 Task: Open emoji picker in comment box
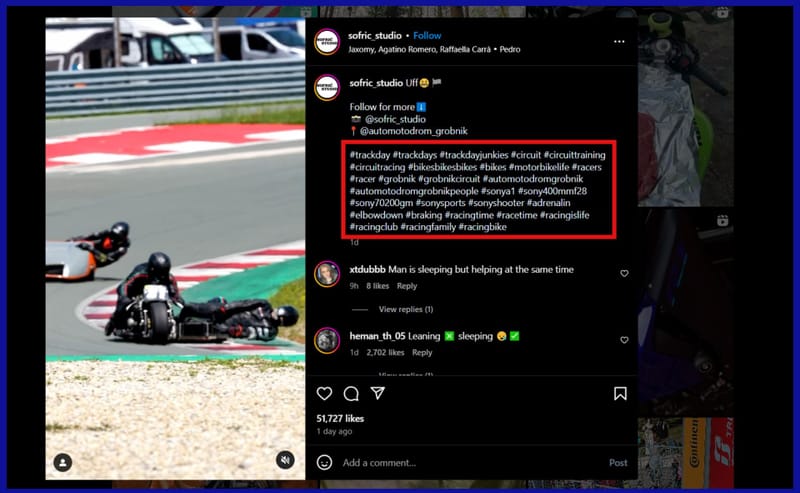pos(324,462)
